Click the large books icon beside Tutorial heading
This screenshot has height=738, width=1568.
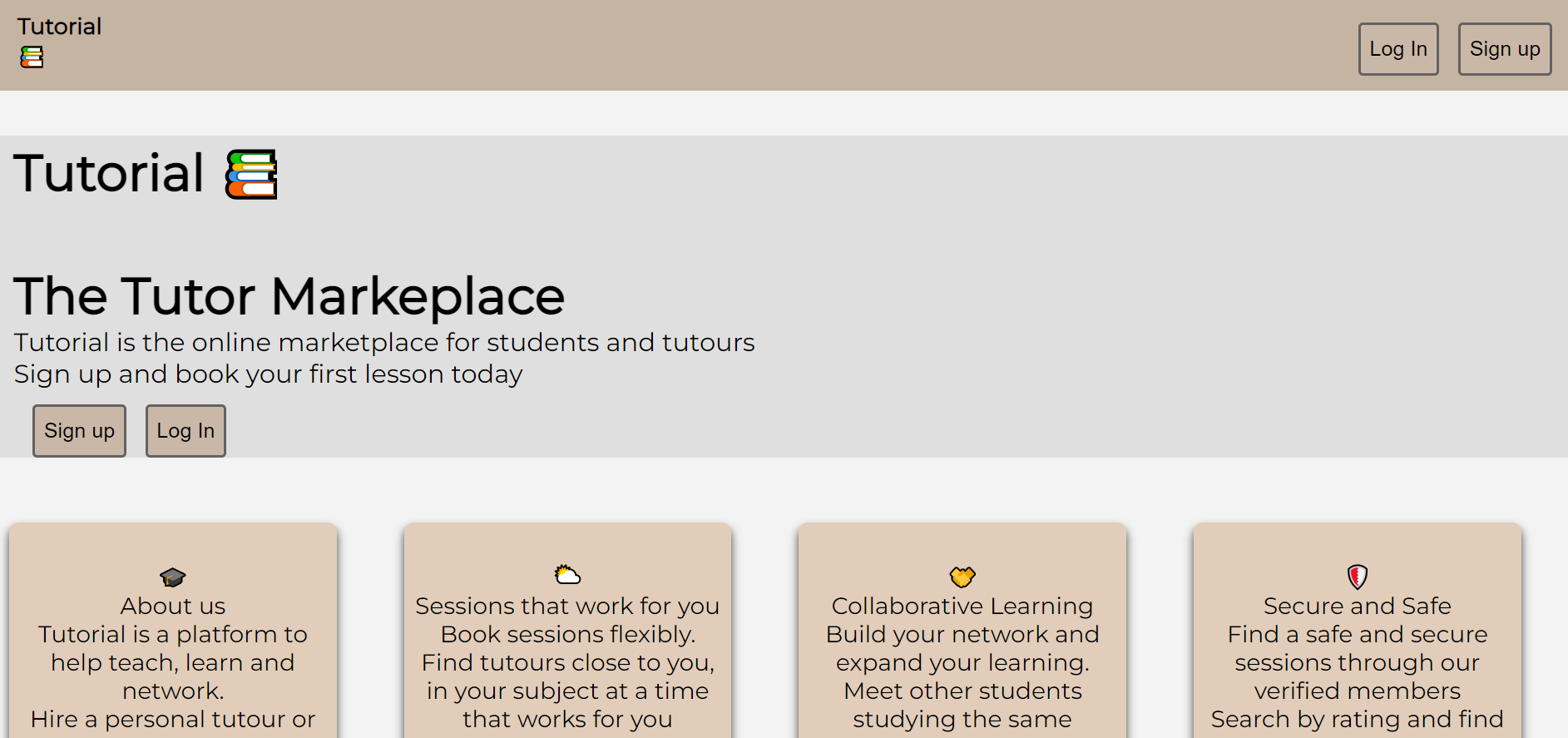coord(251,175)
